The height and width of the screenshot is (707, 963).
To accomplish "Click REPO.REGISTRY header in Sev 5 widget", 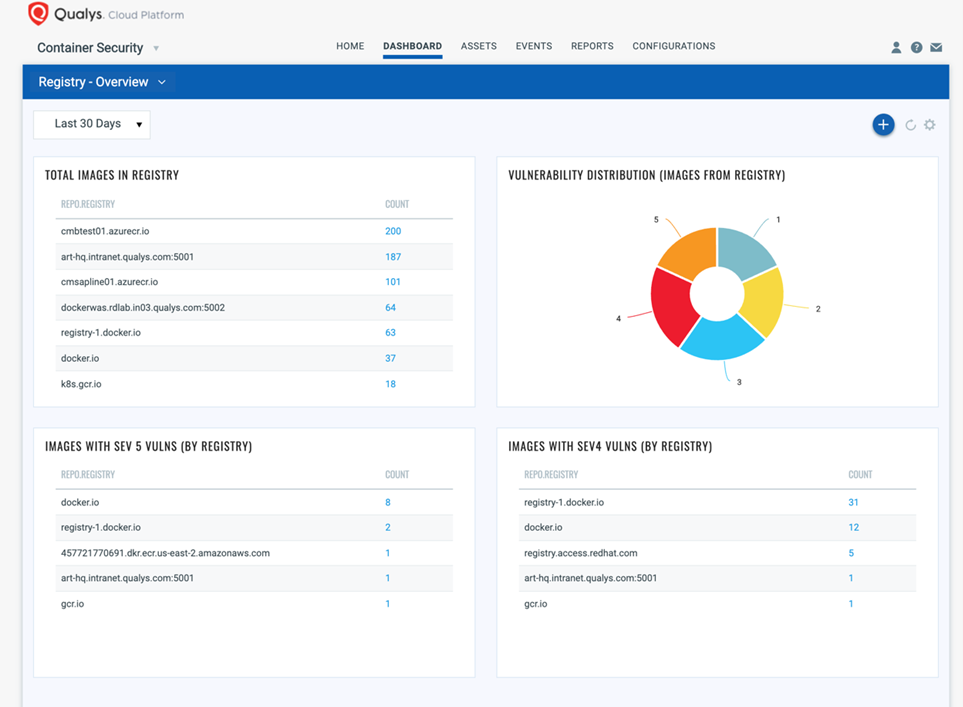I will tap(88, 475).
